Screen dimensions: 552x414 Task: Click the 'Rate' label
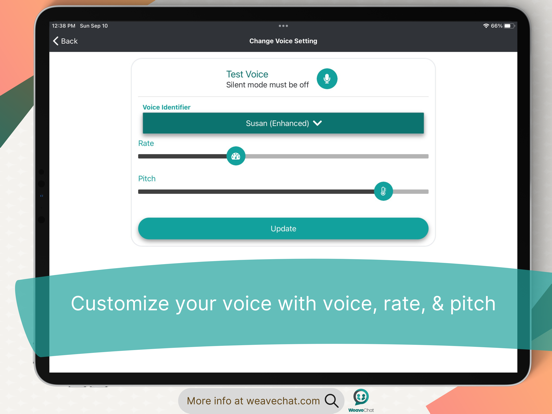pos(146,143)
